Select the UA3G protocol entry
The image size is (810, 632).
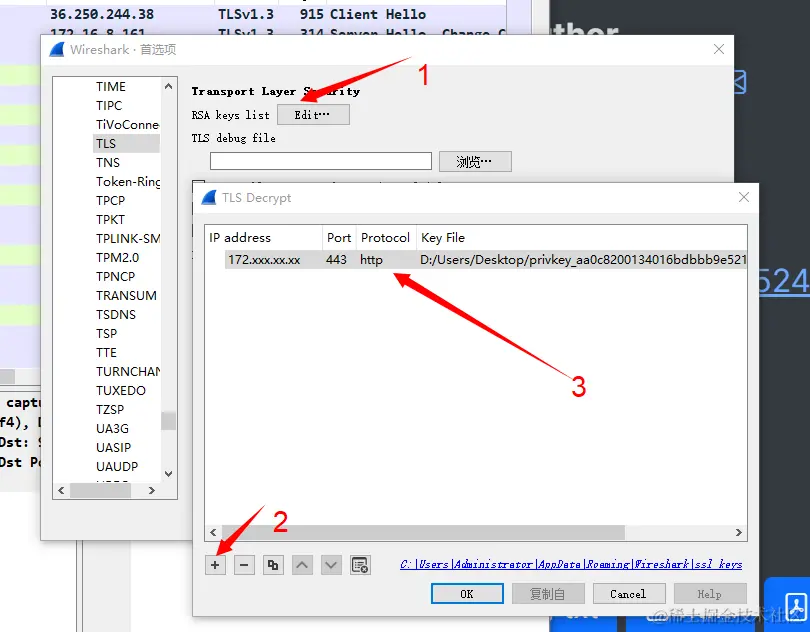(112, 429)
